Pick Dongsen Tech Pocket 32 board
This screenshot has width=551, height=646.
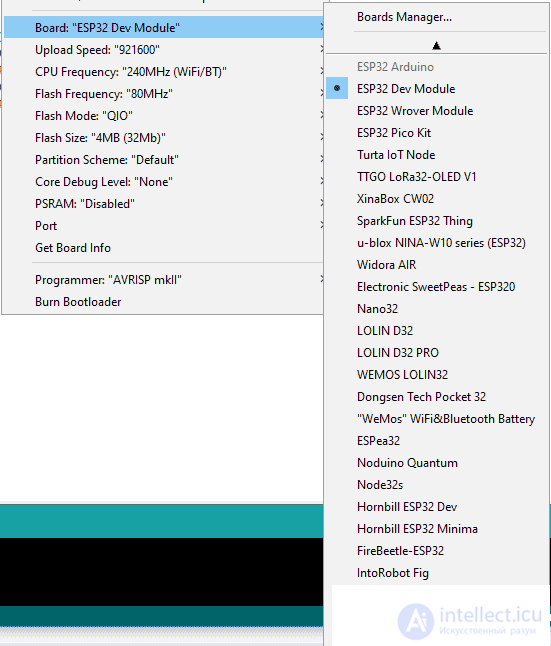[x=437, y=397]
